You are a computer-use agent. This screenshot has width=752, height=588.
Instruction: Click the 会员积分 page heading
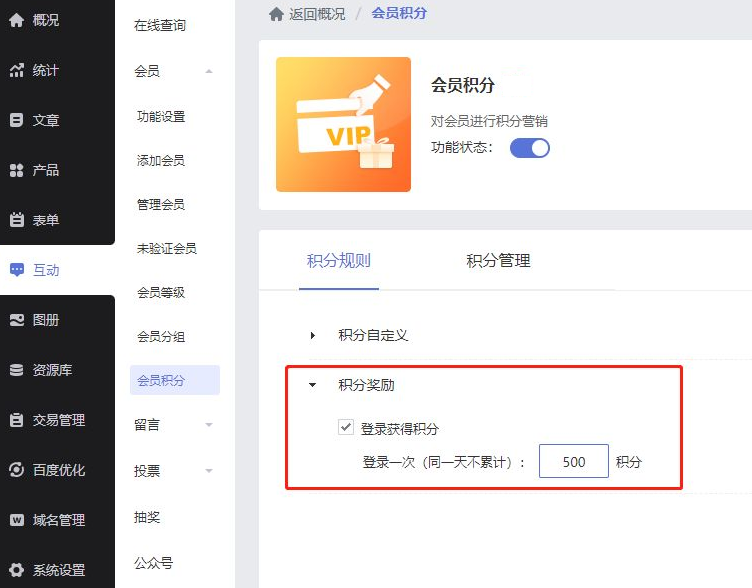point(463,85)
